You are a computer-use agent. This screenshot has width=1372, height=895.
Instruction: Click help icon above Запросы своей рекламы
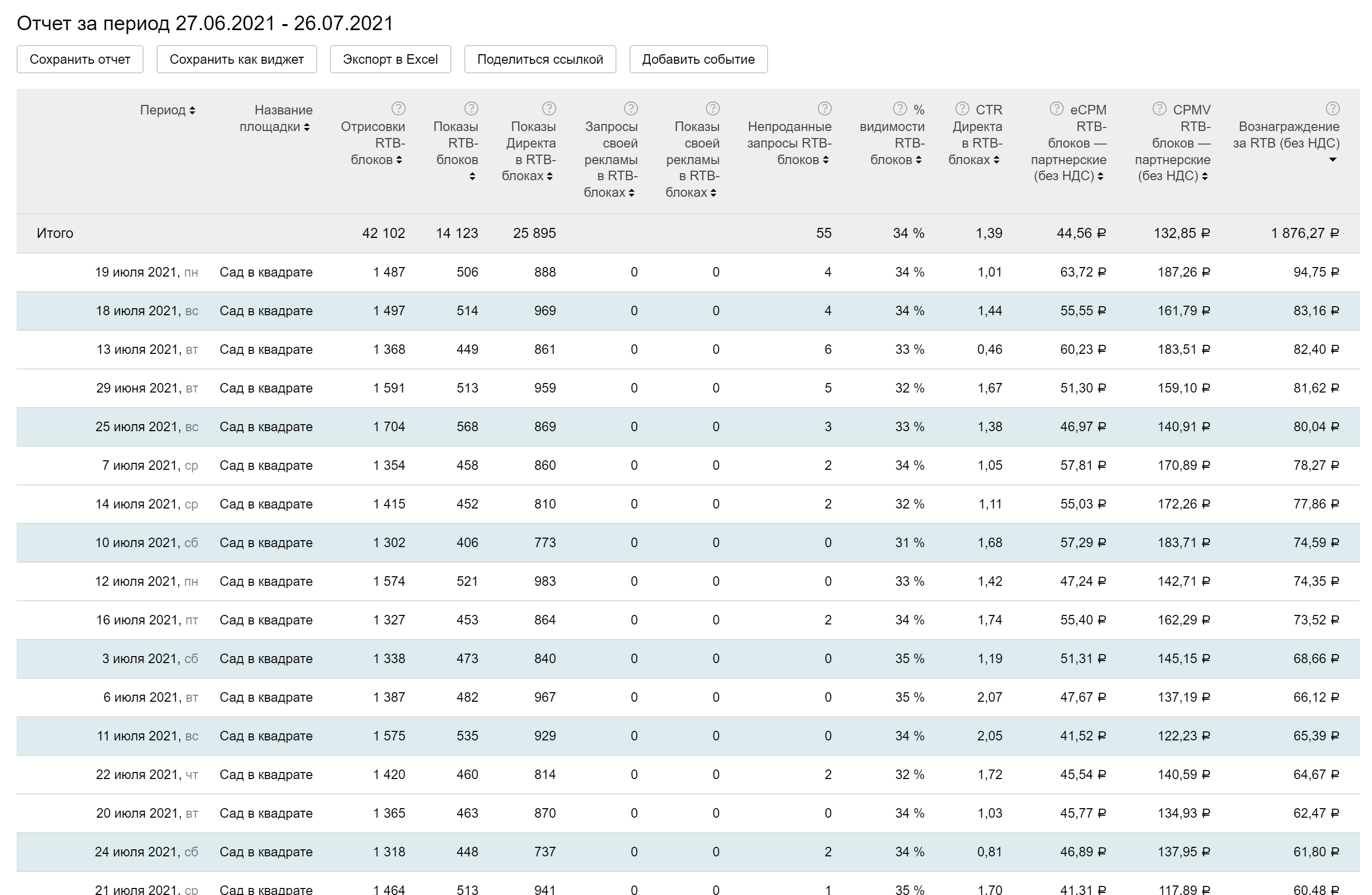(x=631, y=108)
